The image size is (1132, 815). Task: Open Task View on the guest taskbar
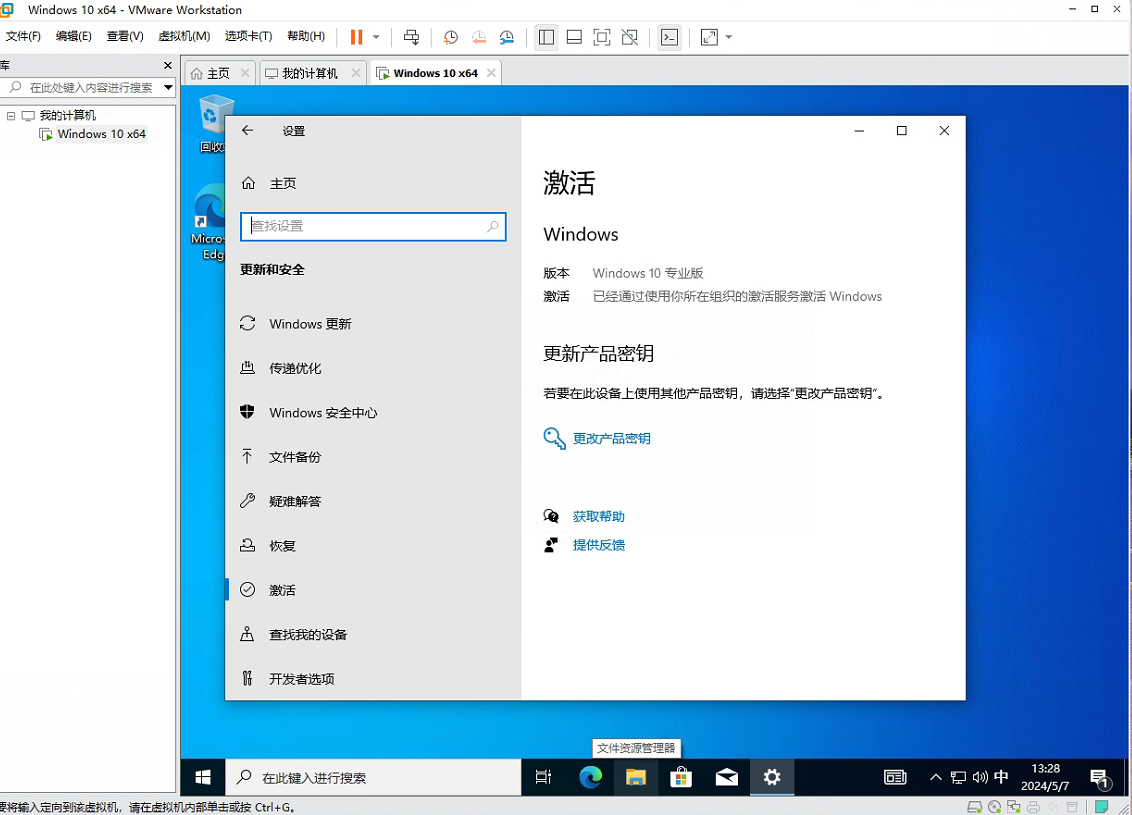(544, 777)
